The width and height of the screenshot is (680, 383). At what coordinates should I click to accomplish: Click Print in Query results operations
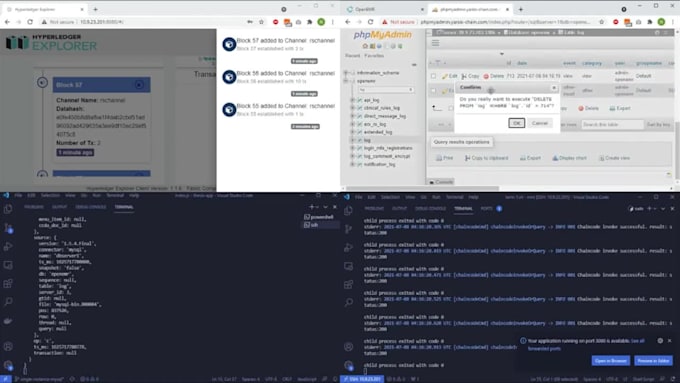445,158
